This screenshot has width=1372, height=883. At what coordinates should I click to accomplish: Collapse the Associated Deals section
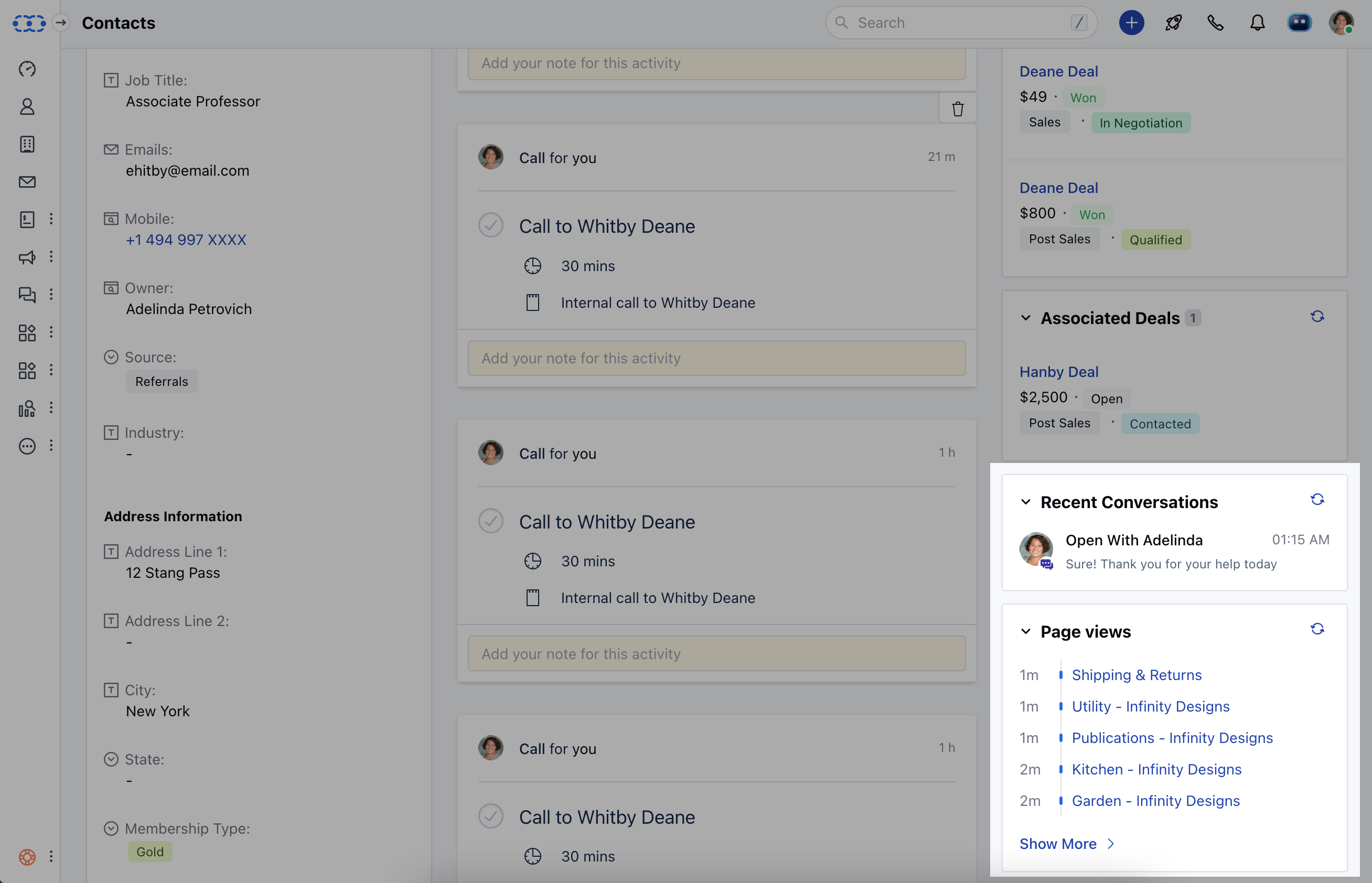coord(1026,318)
